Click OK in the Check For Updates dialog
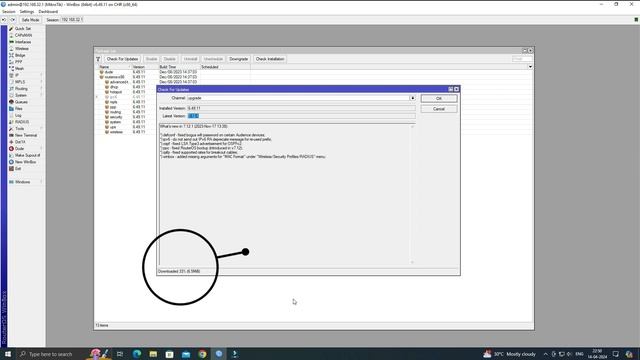Image resolution: width=640 pixels, height=360 pixels. (439, 99)
